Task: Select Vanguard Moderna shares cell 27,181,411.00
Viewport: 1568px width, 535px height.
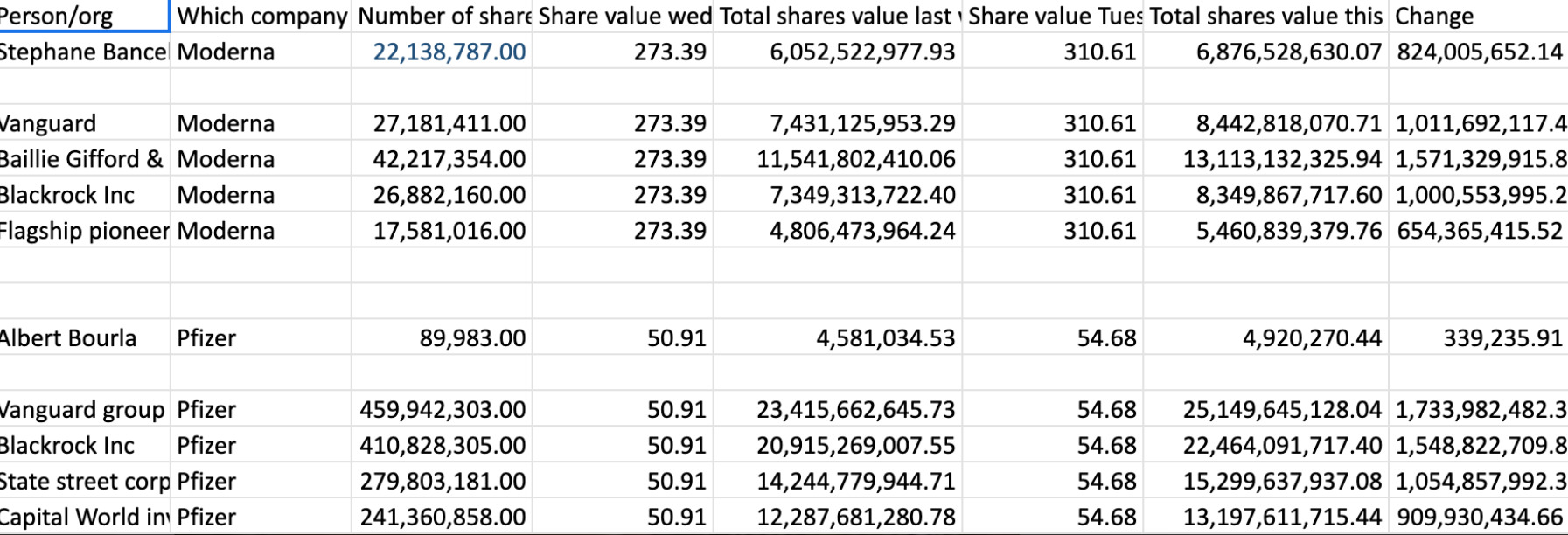Action: coord(442,123)
